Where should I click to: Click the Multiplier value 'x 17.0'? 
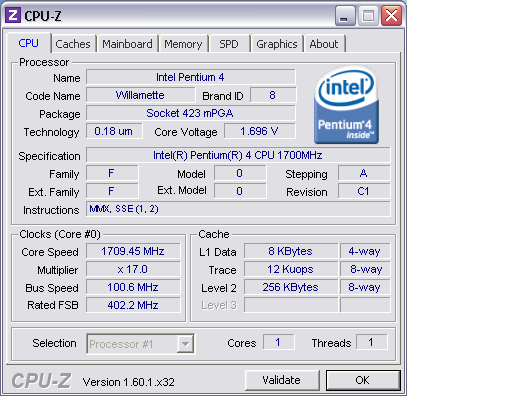coord(133,269)
